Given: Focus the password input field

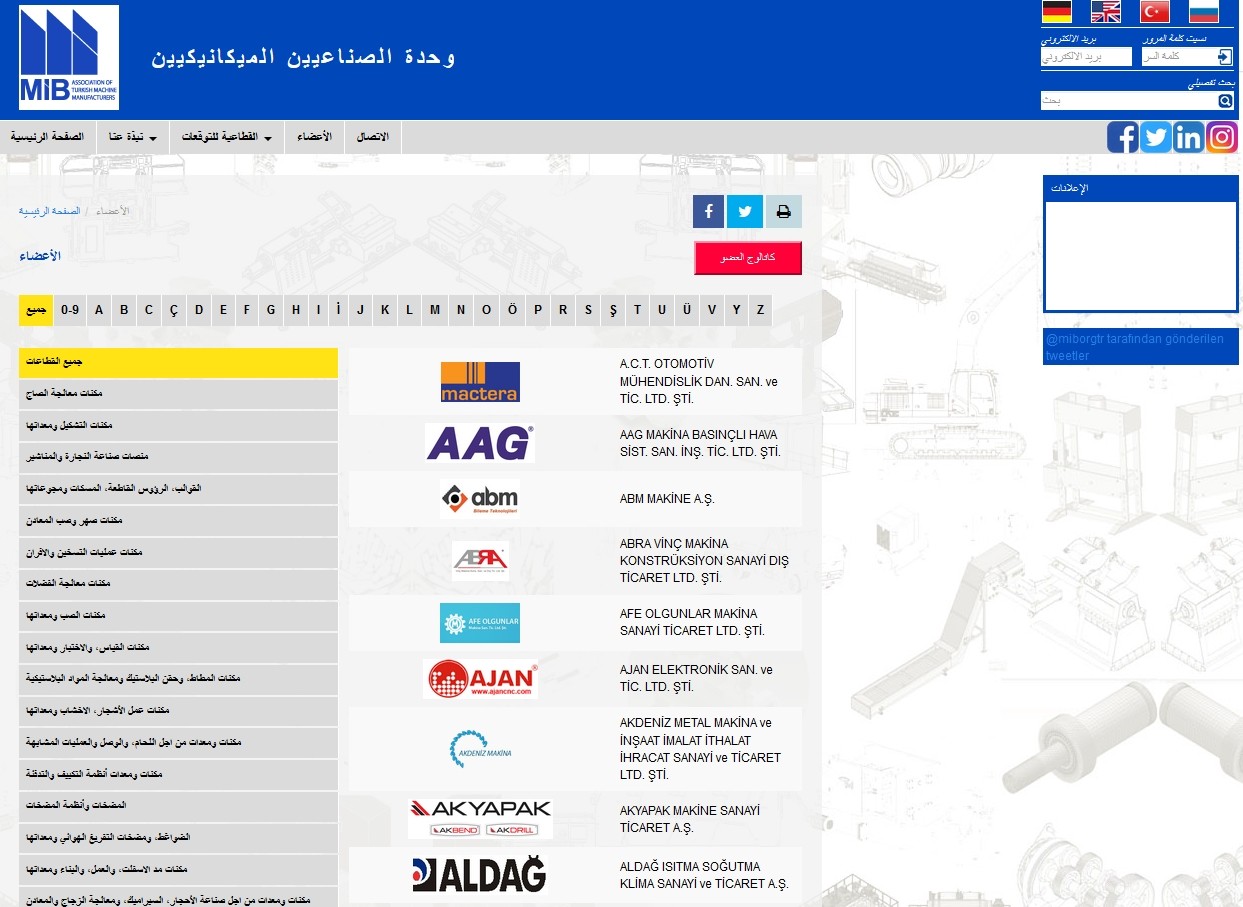Looking at the screenshot, I should click(x=1180, y=56).
